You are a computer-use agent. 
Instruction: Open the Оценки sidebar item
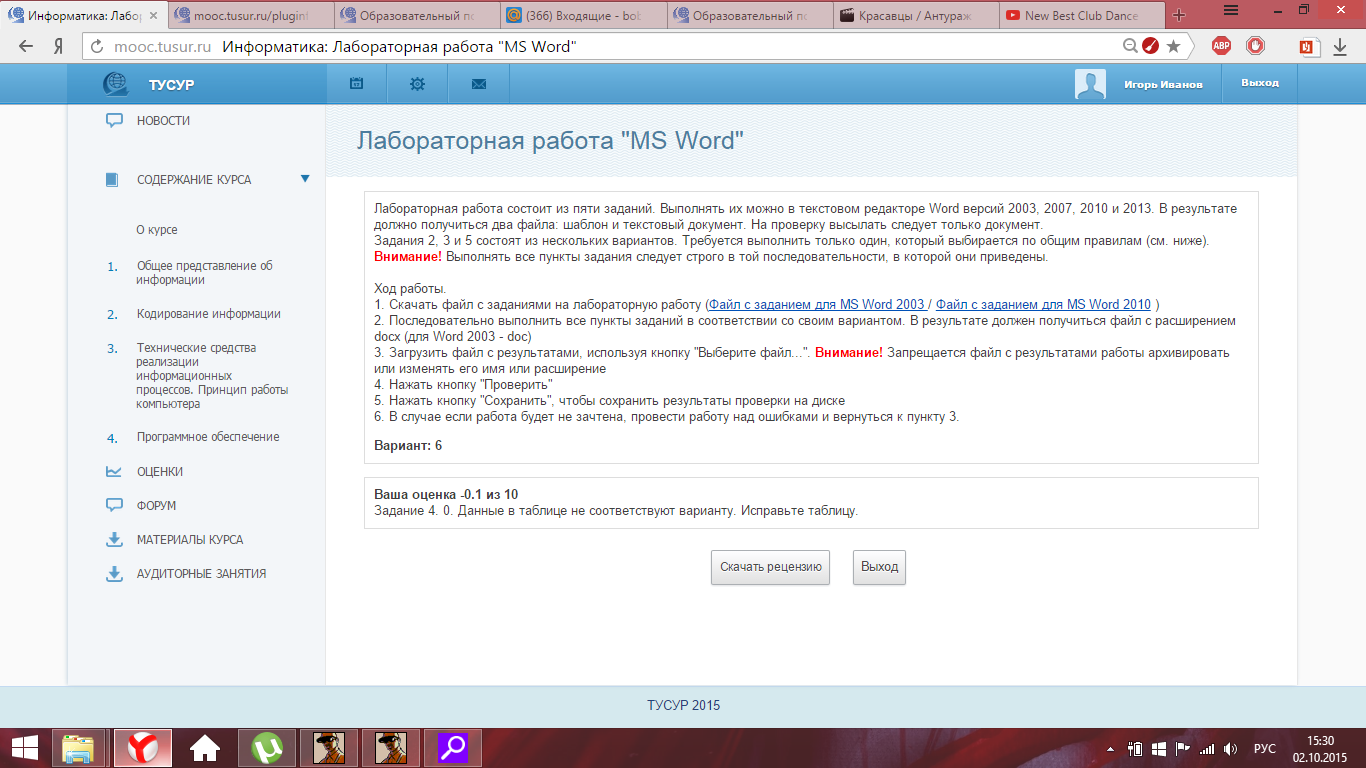160,472
